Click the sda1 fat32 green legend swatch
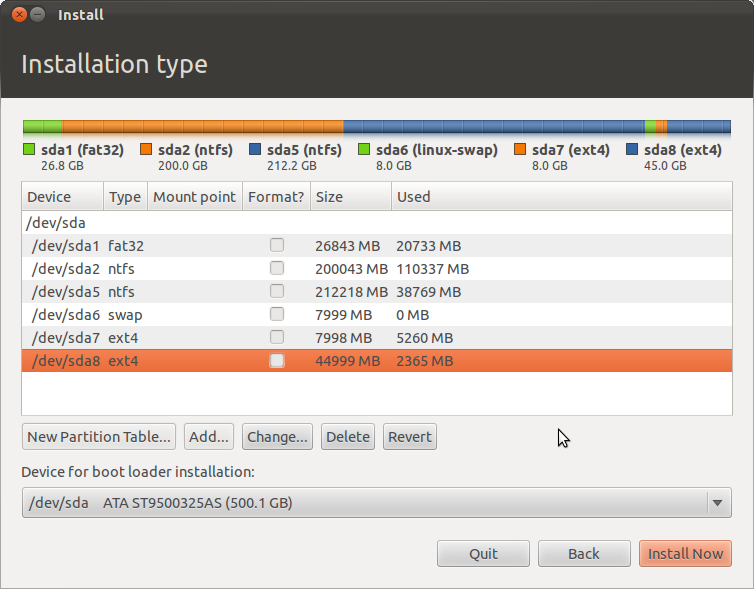This screenshot has width=754, height=589. (29, 150)
